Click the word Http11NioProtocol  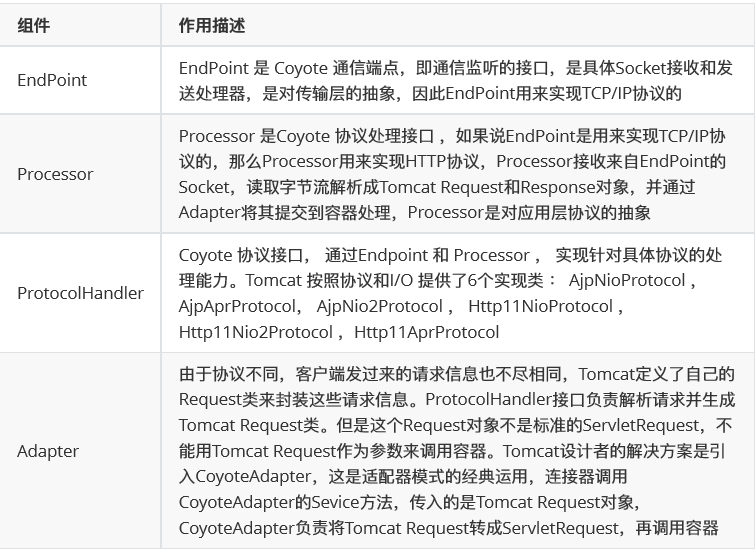tap(541, 306)
